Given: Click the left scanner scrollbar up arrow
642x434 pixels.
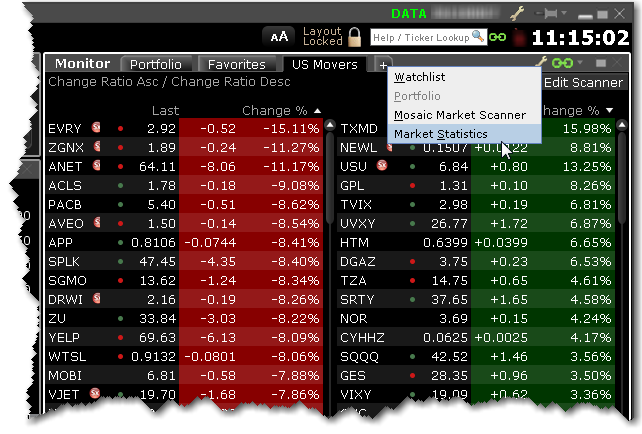Looking at the screenshot, I should point(331,127).
